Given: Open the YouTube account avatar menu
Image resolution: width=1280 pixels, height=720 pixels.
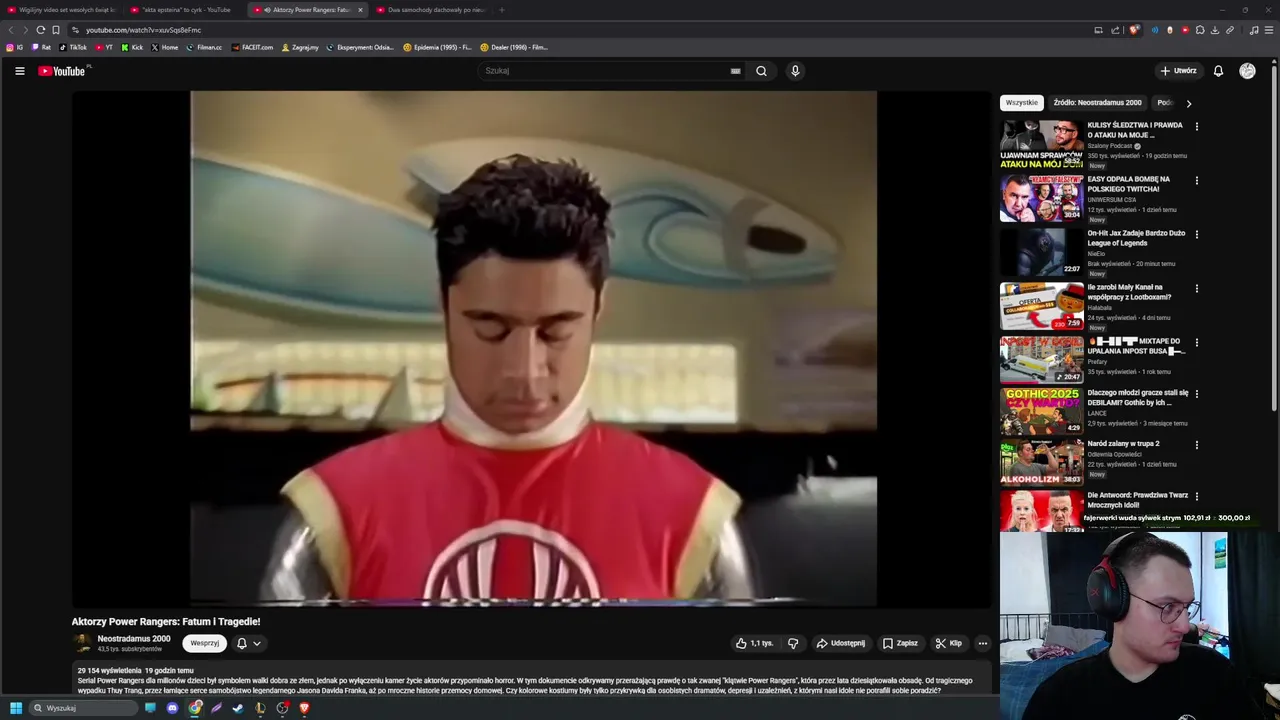Looking at the screenshot, I should click(x=1247, y=71).
